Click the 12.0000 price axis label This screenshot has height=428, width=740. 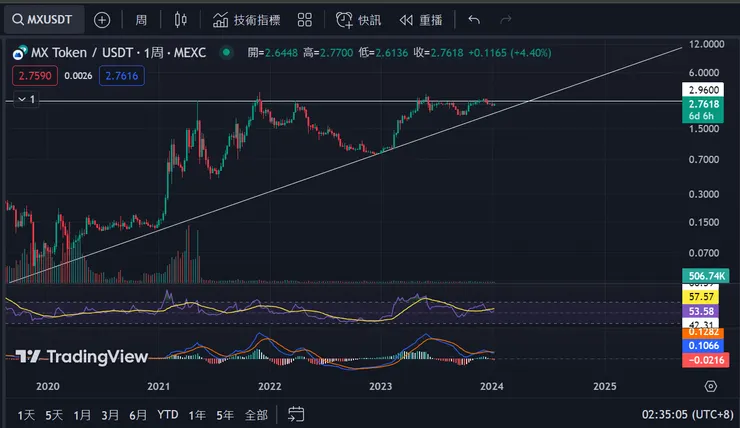[x=706, y=44]
